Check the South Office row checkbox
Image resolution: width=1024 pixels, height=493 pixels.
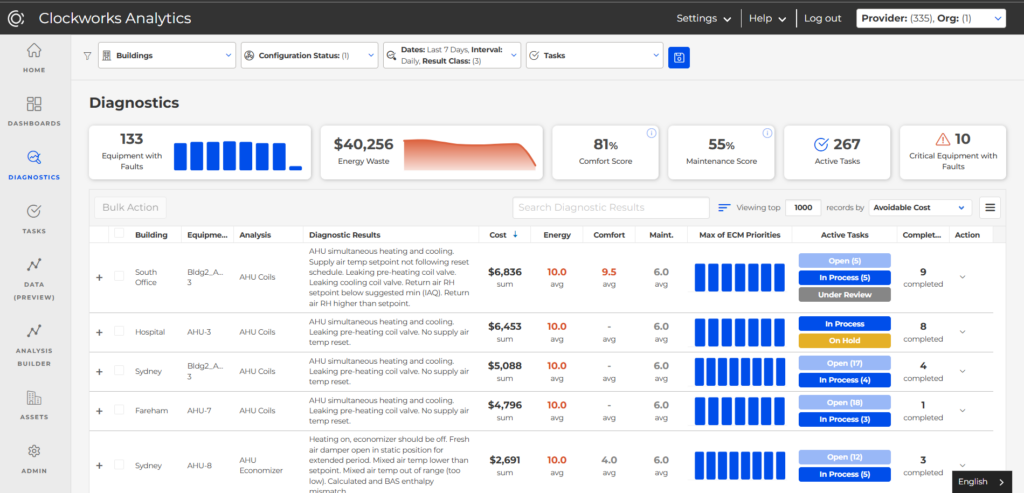click(x=119, y=276)
